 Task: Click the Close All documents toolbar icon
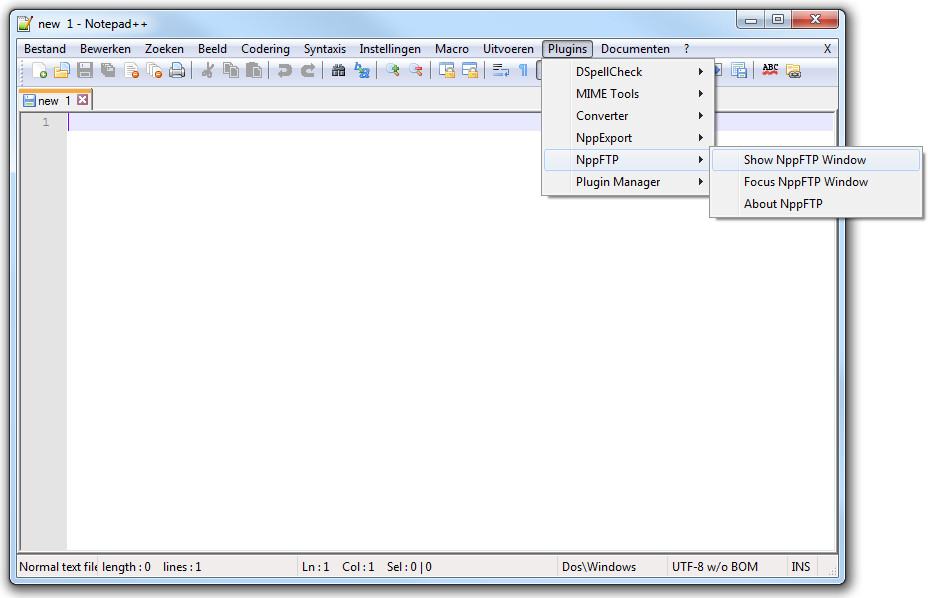point(154,70)
